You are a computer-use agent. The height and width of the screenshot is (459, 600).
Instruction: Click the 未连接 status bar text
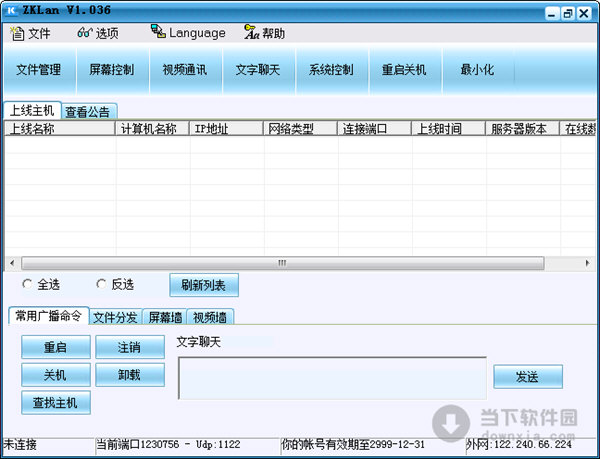20,444
